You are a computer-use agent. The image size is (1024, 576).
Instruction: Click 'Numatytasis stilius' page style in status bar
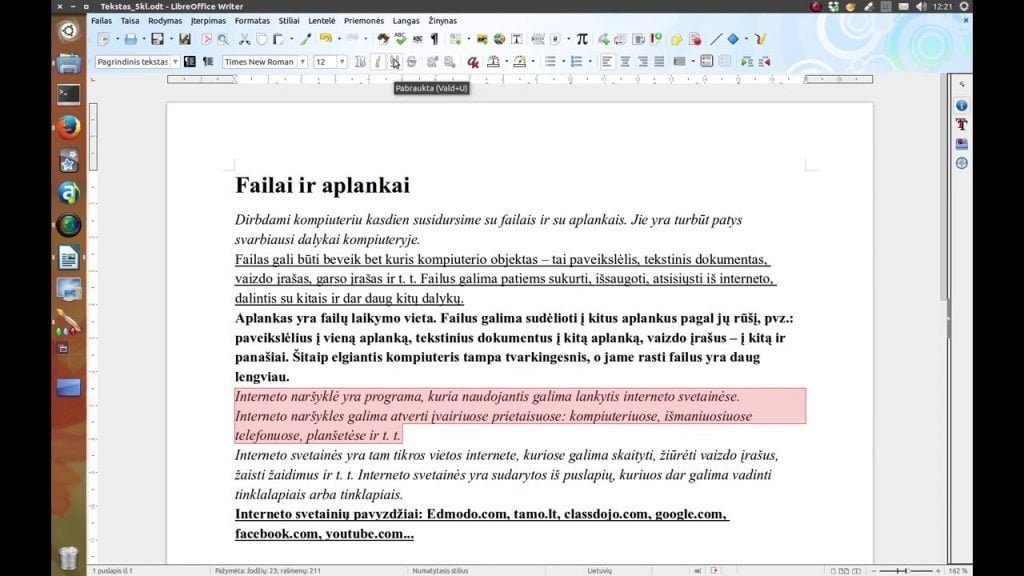point(440,571)
